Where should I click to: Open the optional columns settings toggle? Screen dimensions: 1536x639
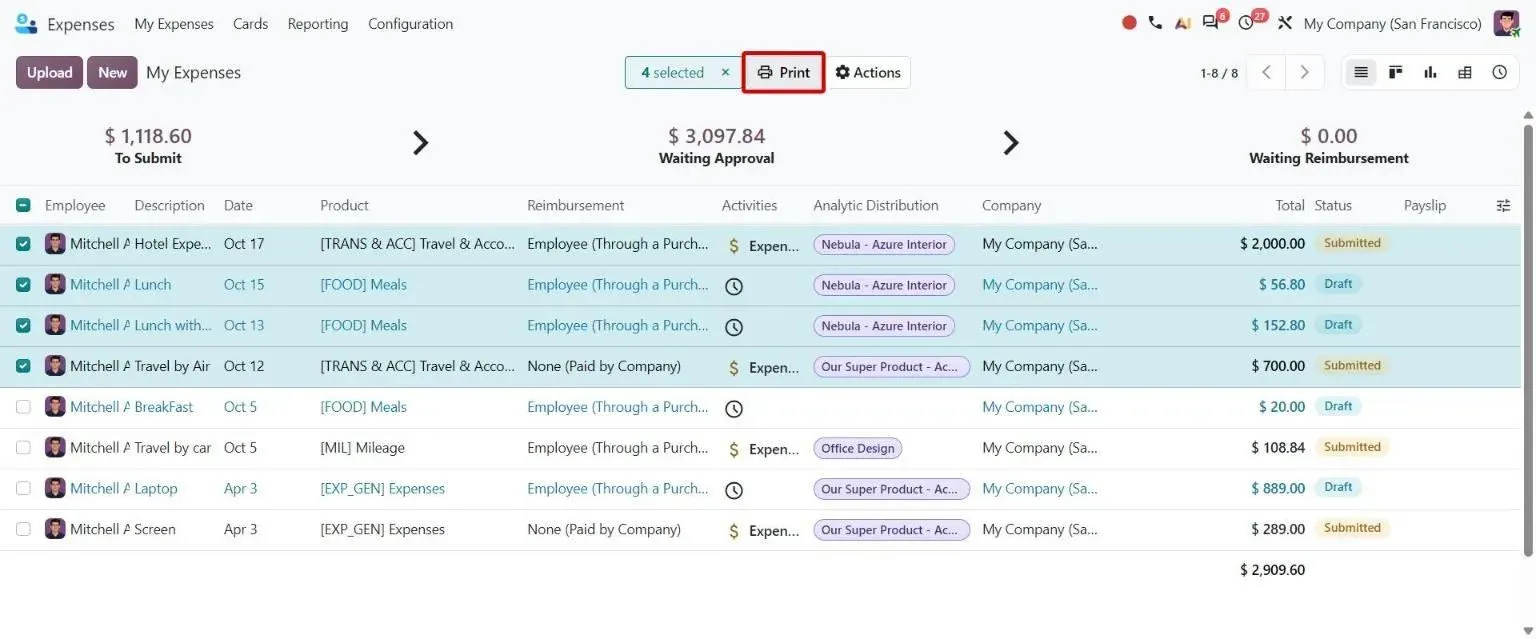pos(1503,205)
